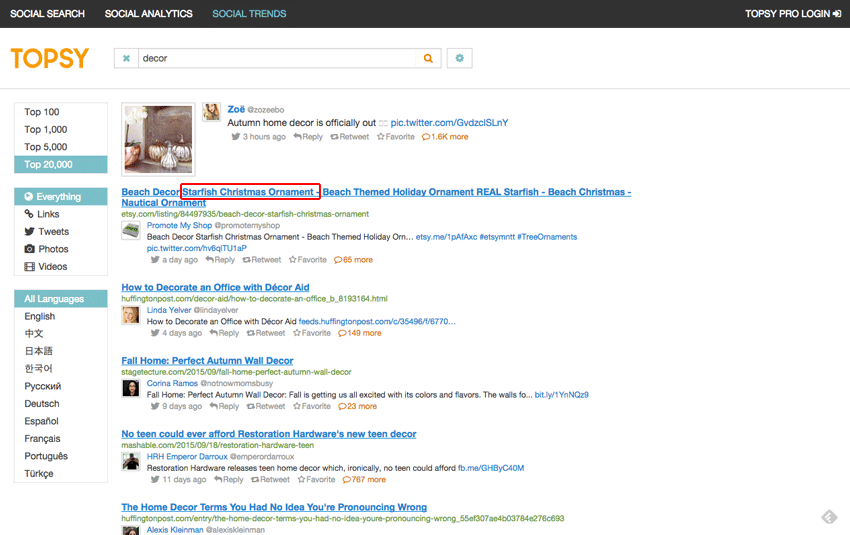The image size is (850, 535).
Task: Open Beach Decor Starfish Christmas Ornament link
Action: tap(376, 197)
